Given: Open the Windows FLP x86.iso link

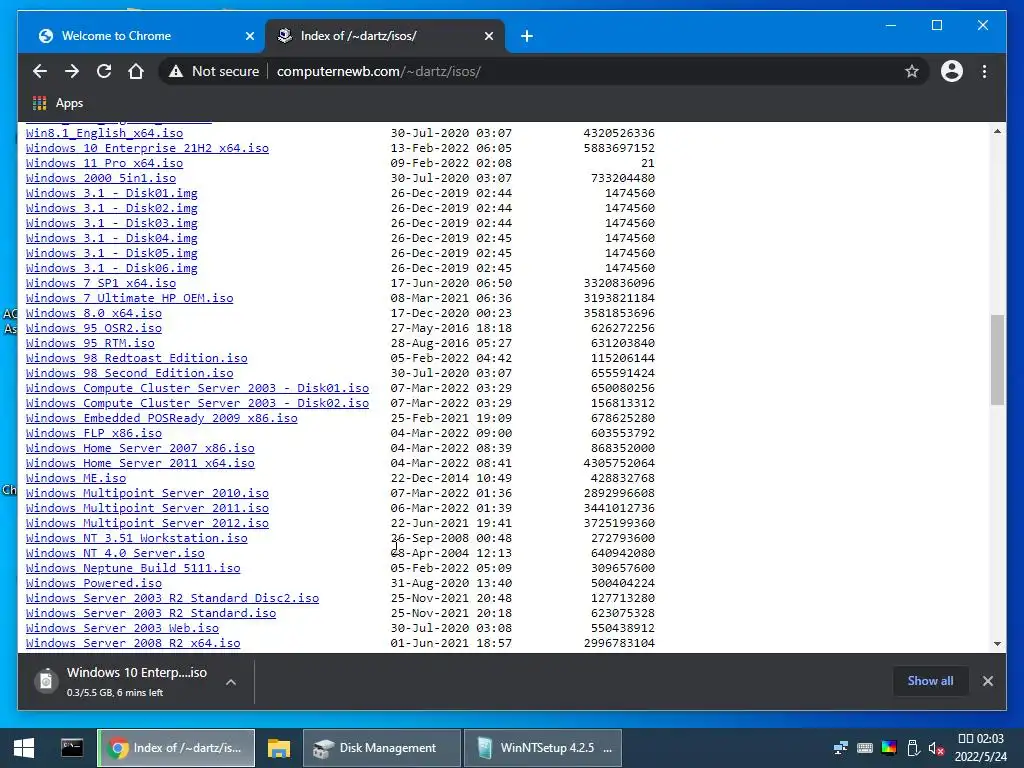Looking at the screenshot, I should [93, 434].
